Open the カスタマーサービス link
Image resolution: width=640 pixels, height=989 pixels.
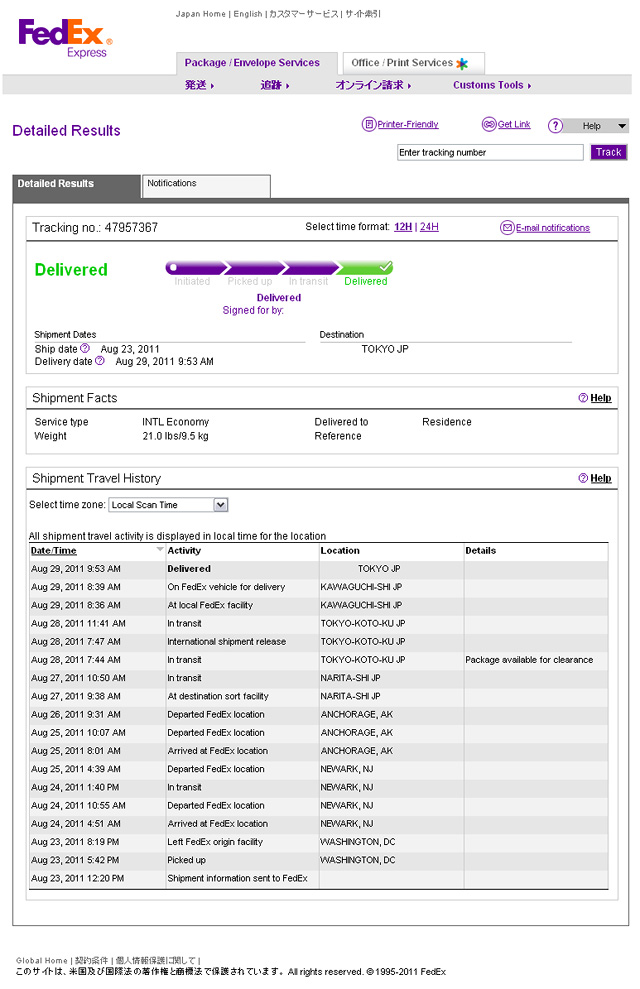[304, 14]
